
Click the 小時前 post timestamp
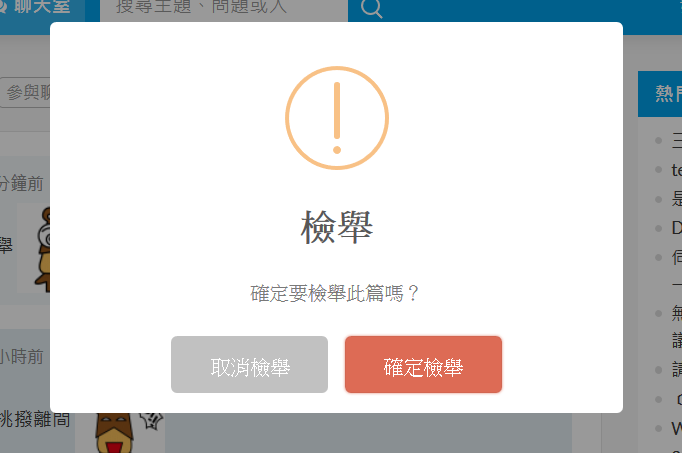[x=21, y=357]
